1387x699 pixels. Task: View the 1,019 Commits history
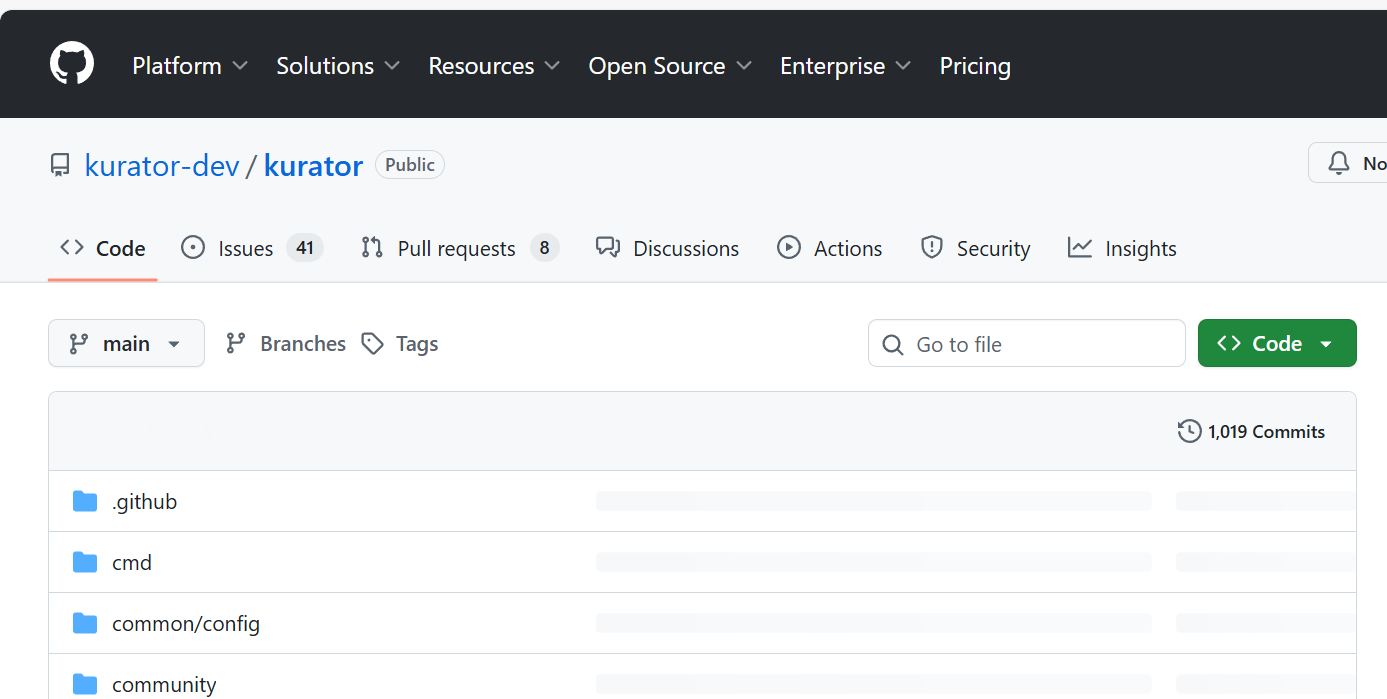coord(1266,432)
